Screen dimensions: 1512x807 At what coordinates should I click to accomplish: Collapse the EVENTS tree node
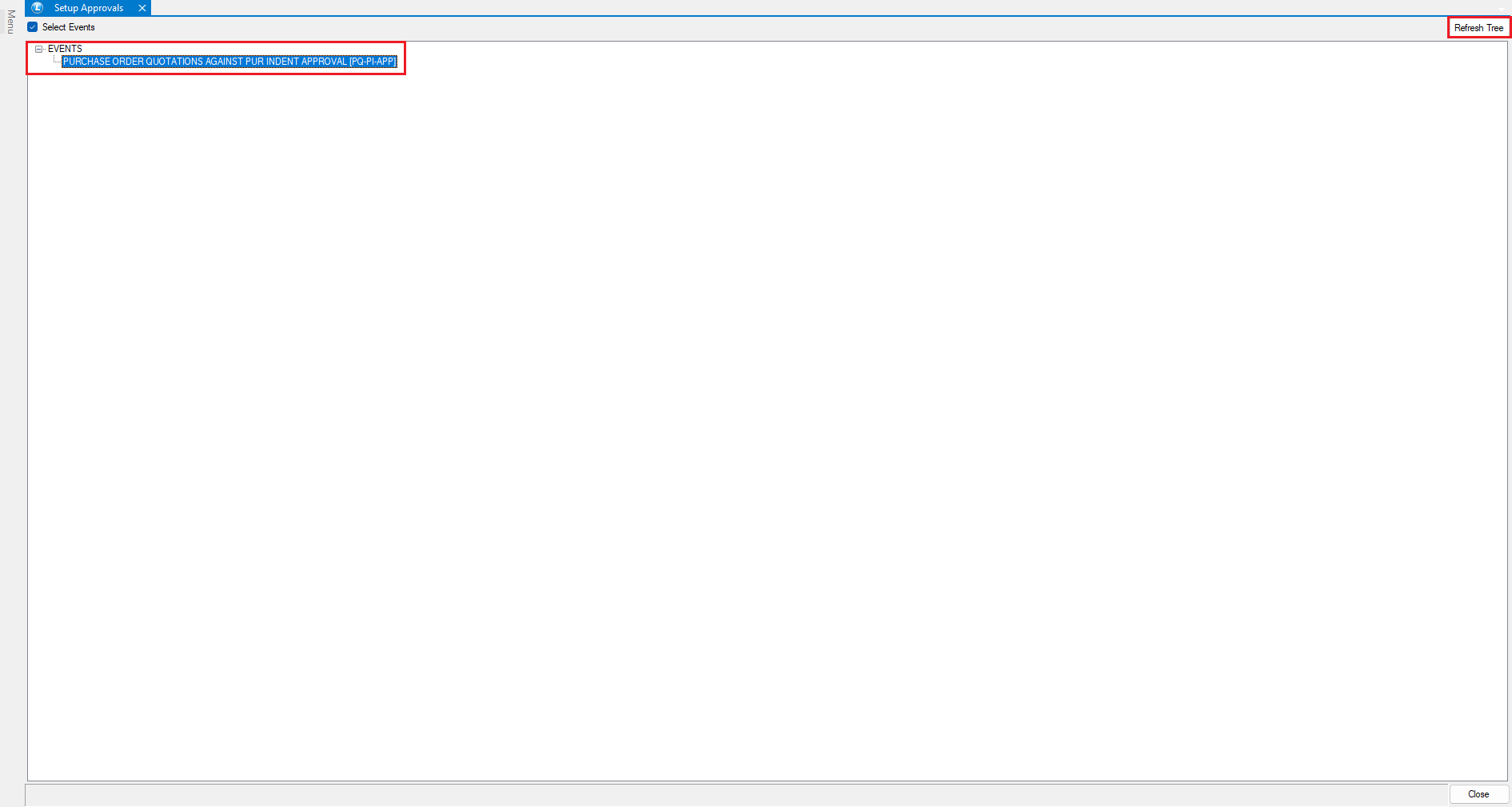pos(38,49)
